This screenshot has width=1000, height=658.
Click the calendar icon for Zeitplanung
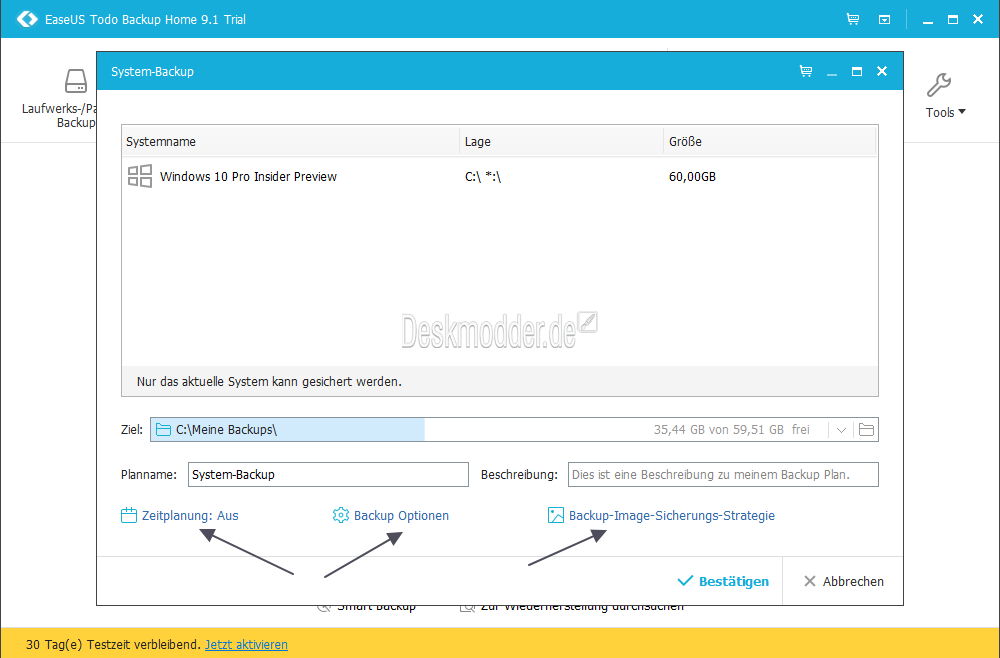click(129, 515)
